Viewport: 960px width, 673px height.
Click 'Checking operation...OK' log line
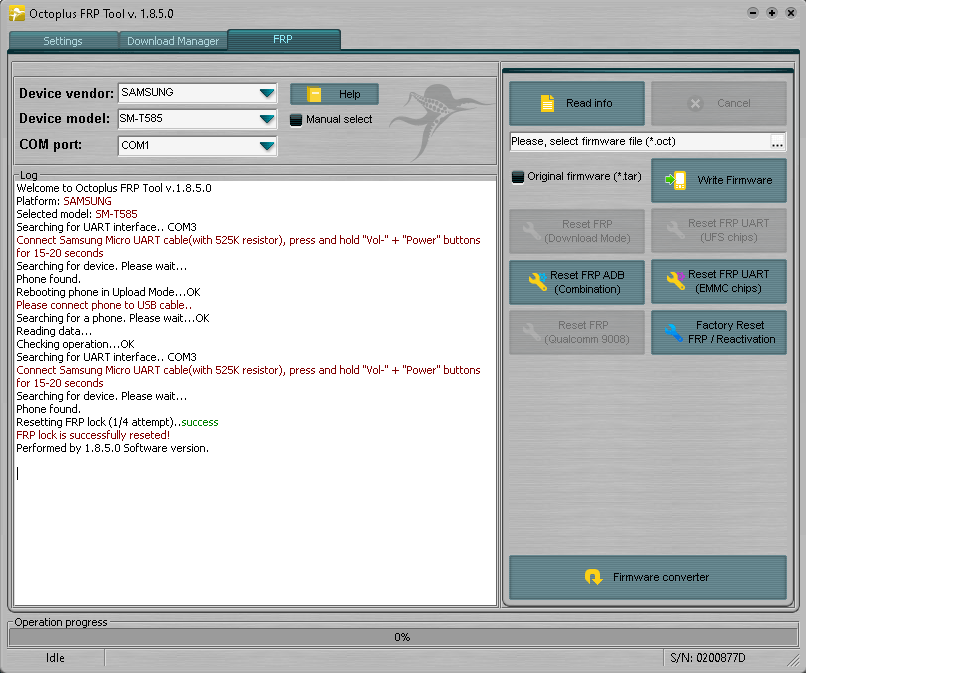coord(75,344)
